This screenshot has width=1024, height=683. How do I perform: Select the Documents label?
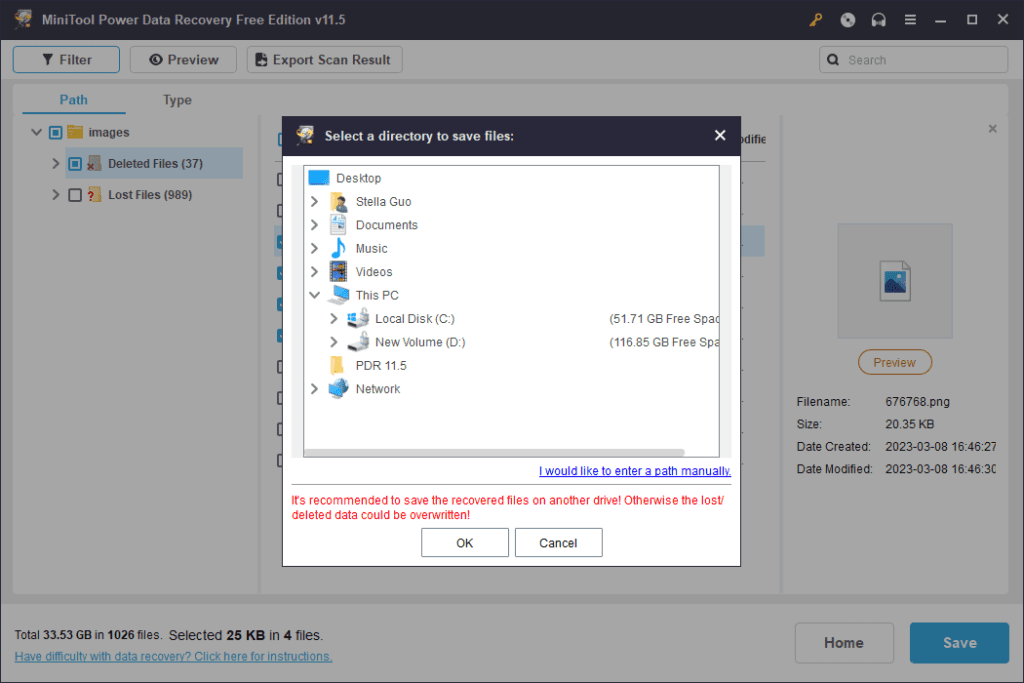tap(387, 225)
